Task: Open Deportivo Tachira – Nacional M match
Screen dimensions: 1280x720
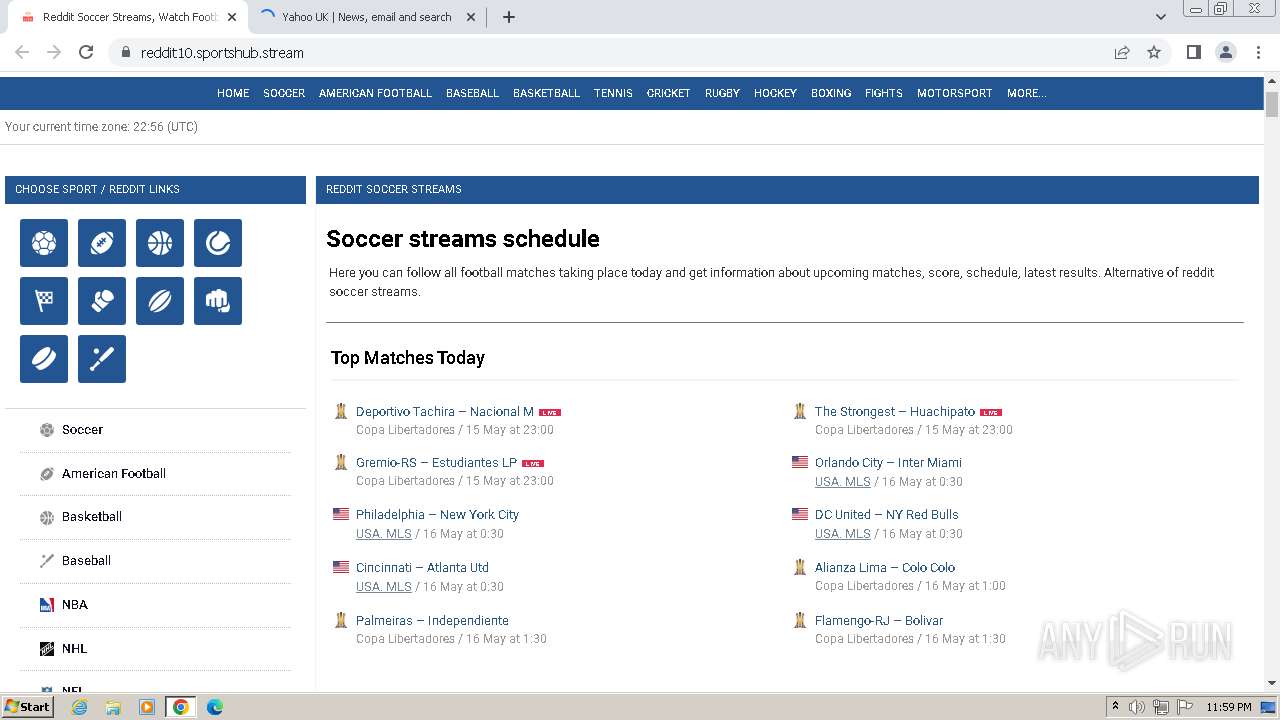Action: [445, 412]
